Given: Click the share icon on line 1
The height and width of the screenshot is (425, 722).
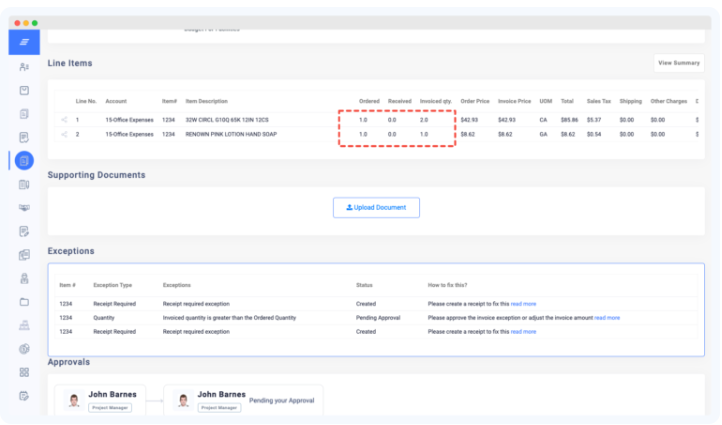Looking at the screenshot, I should click(x=64, y=120).
